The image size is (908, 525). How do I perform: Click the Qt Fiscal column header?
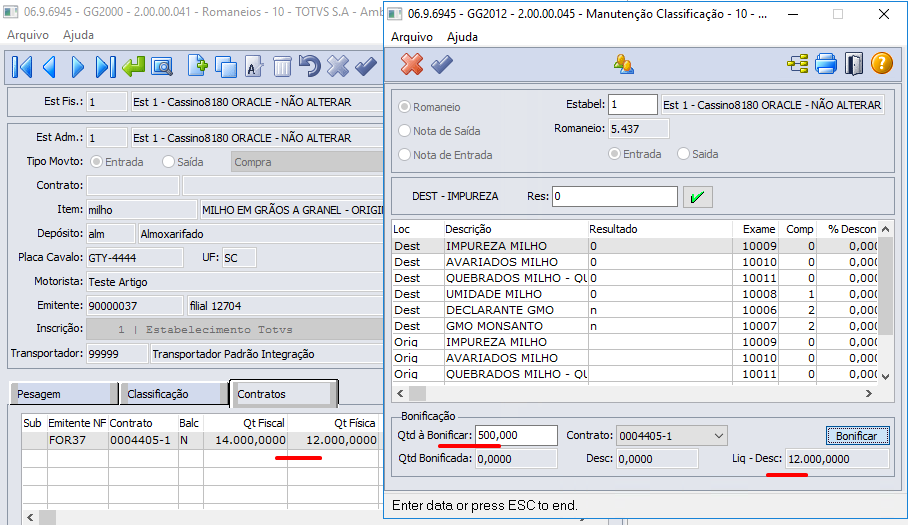coord(246,423)
